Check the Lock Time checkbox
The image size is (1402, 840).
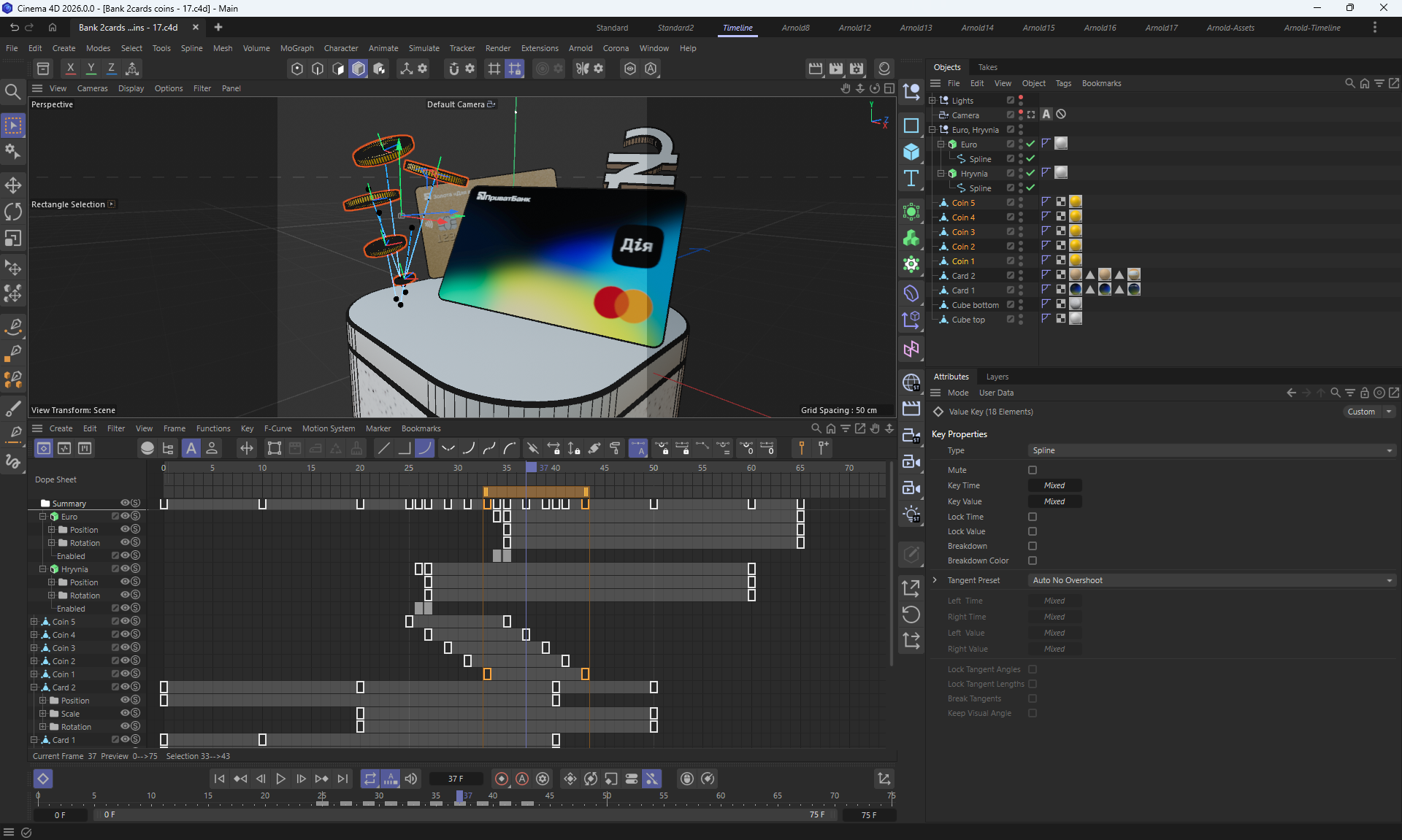(1033, 517)
